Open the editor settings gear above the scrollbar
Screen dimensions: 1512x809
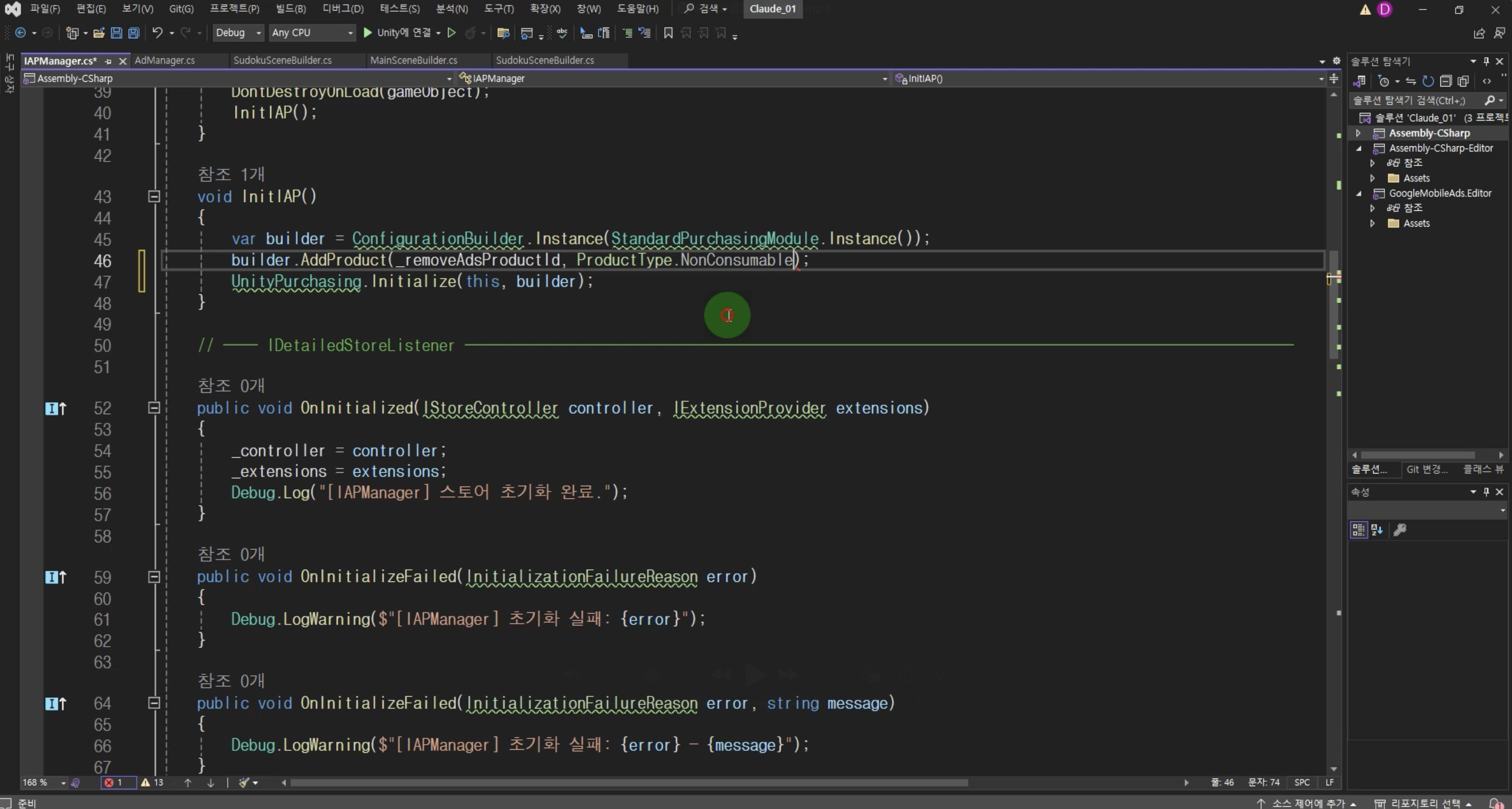1336,61
